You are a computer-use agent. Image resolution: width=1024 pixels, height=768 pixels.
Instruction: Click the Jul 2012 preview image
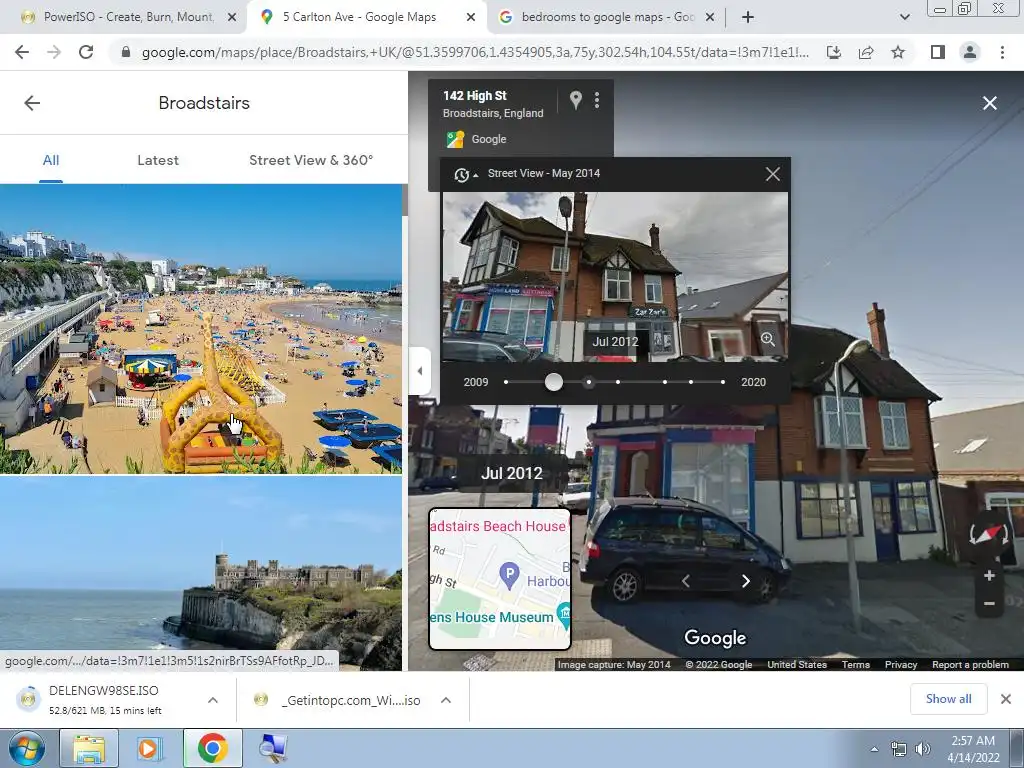tap(615, 277)
